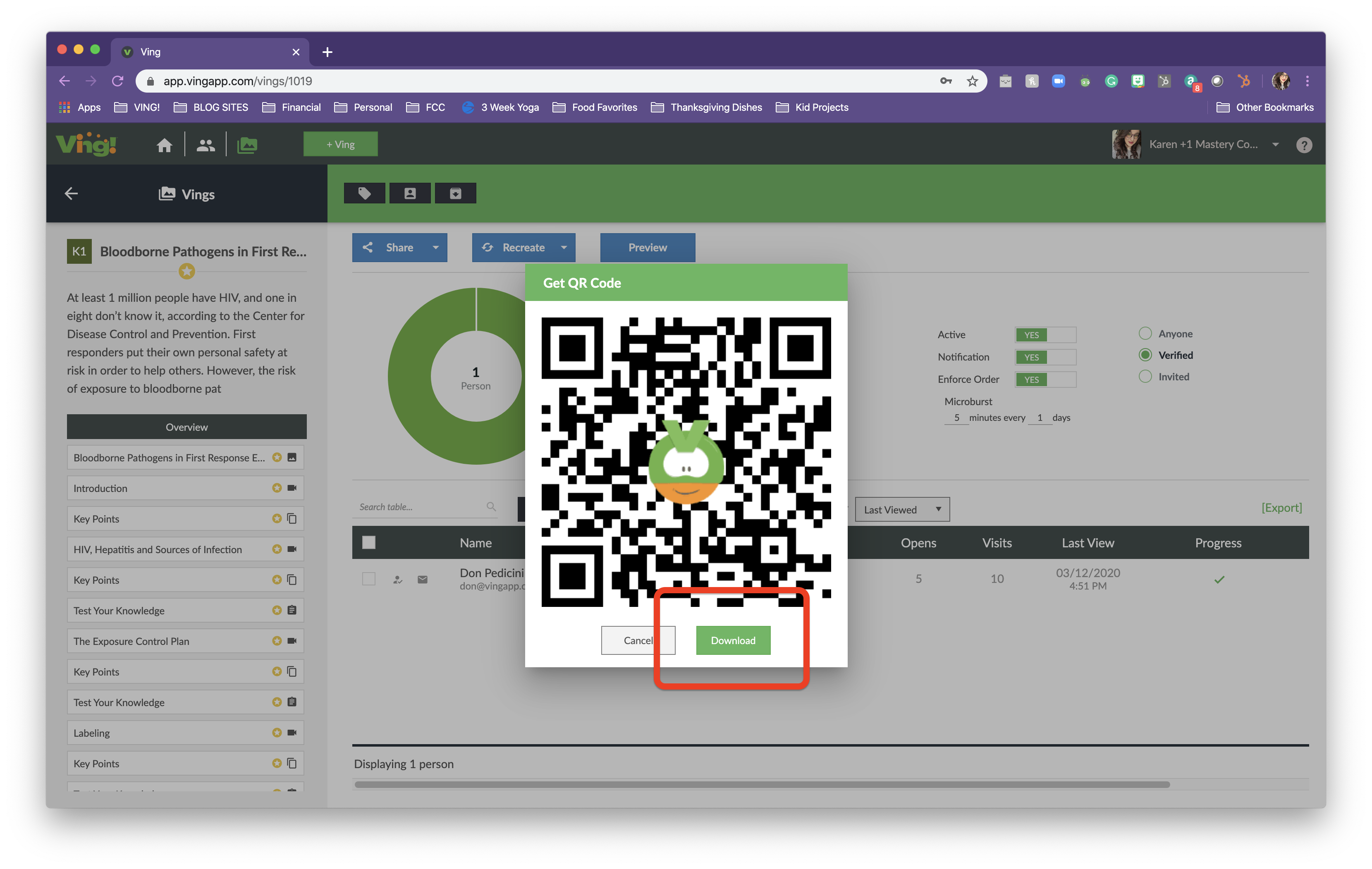Click the contact card icon button
Image resolution: width=1372 pixels, height=869 pixels.
(410, 193)
